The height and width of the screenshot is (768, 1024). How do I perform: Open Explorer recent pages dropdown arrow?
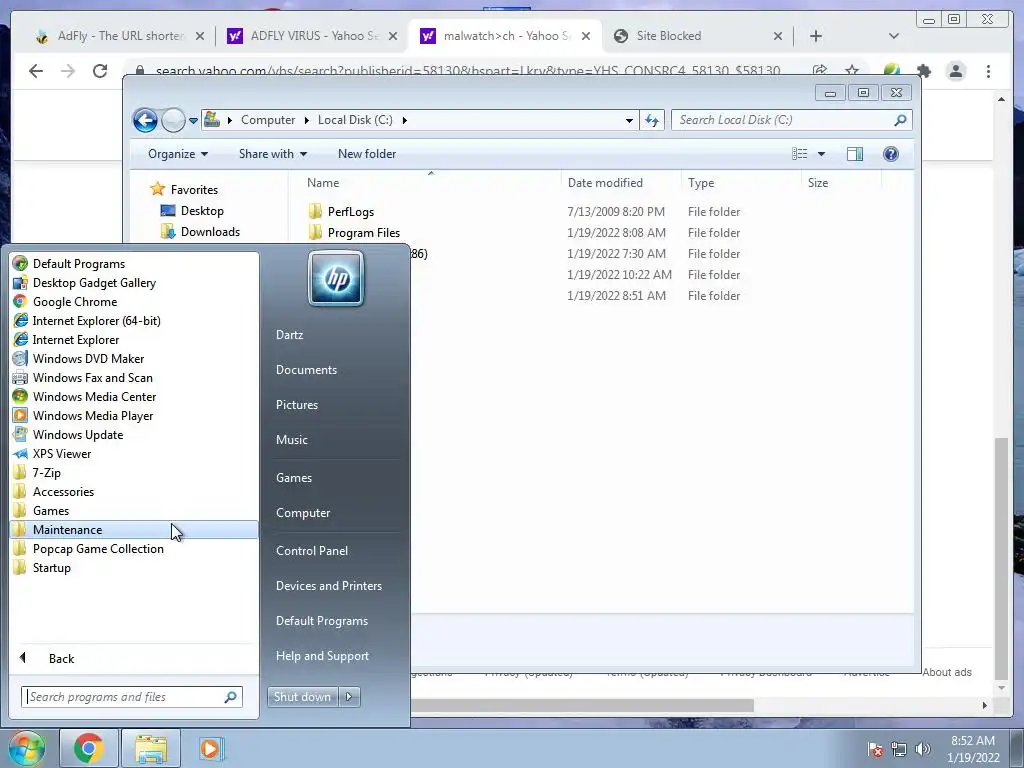tap(193, 120)
